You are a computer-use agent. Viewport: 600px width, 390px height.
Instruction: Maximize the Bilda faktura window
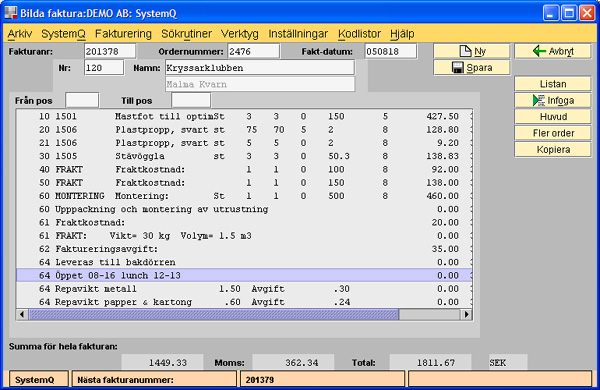[569, 13]
